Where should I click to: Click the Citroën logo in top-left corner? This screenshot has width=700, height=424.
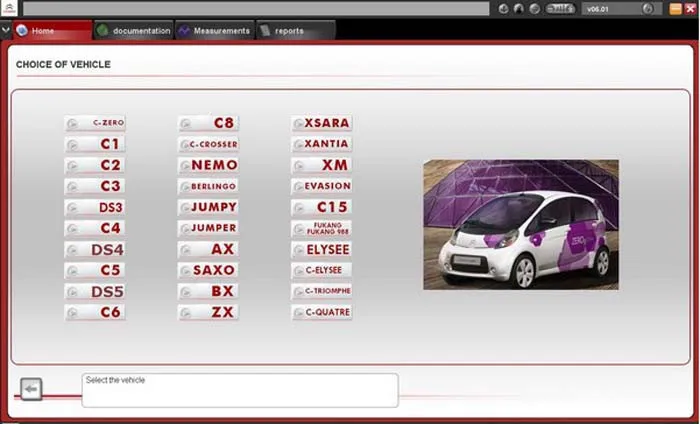[x=9, y=8]
